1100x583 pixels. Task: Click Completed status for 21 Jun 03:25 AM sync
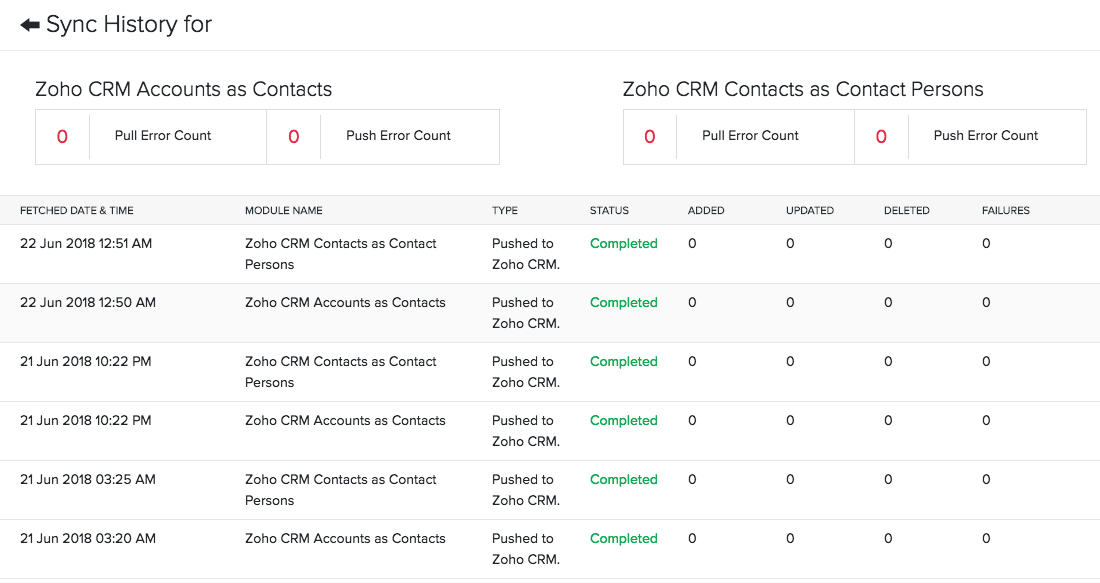pos(624,480)
